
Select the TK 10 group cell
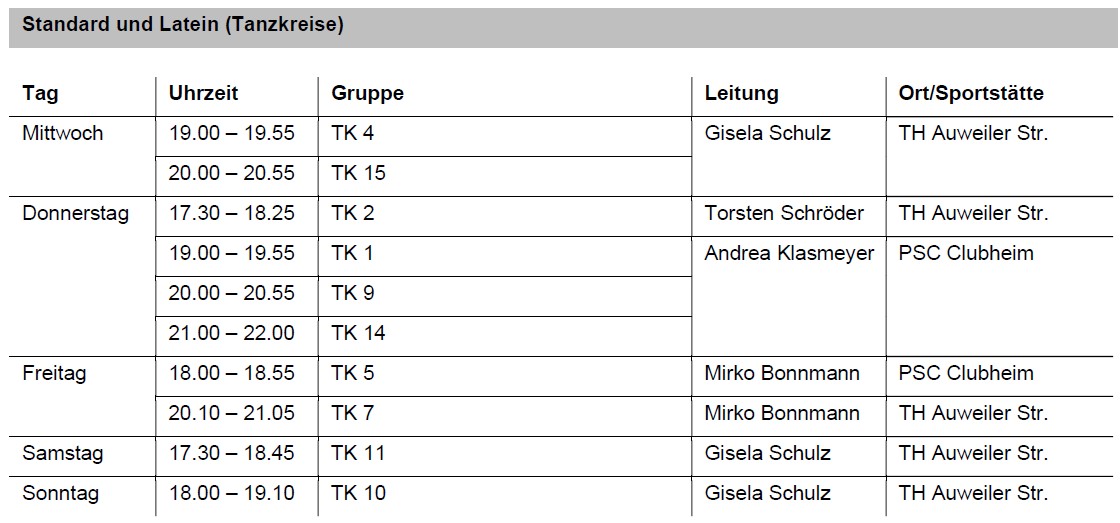(358, 493)
